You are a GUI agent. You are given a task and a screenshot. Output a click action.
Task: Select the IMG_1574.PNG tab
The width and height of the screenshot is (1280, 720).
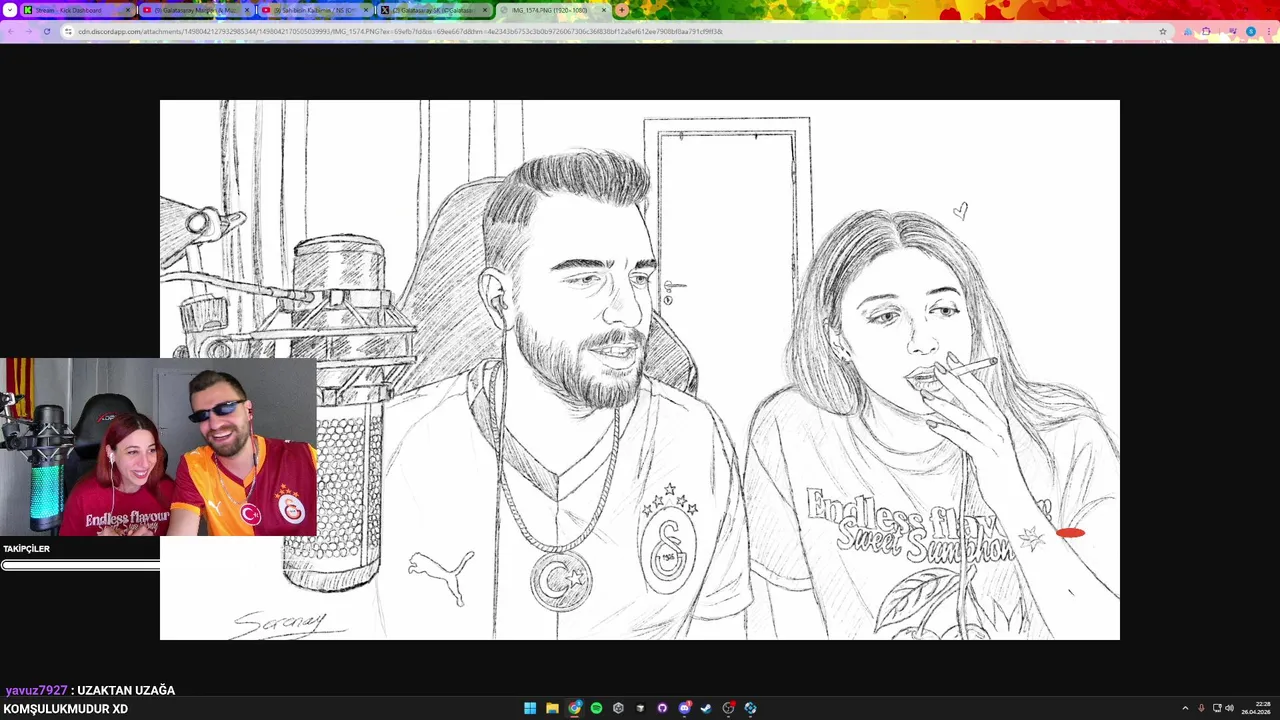point(552,10)
